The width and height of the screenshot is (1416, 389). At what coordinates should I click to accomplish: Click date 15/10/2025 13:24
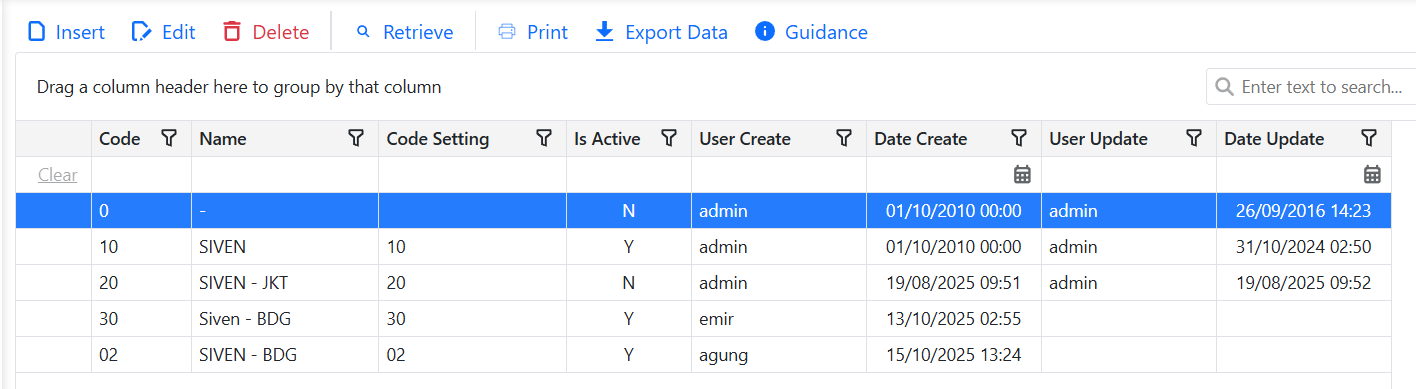[x=954, y=355]
